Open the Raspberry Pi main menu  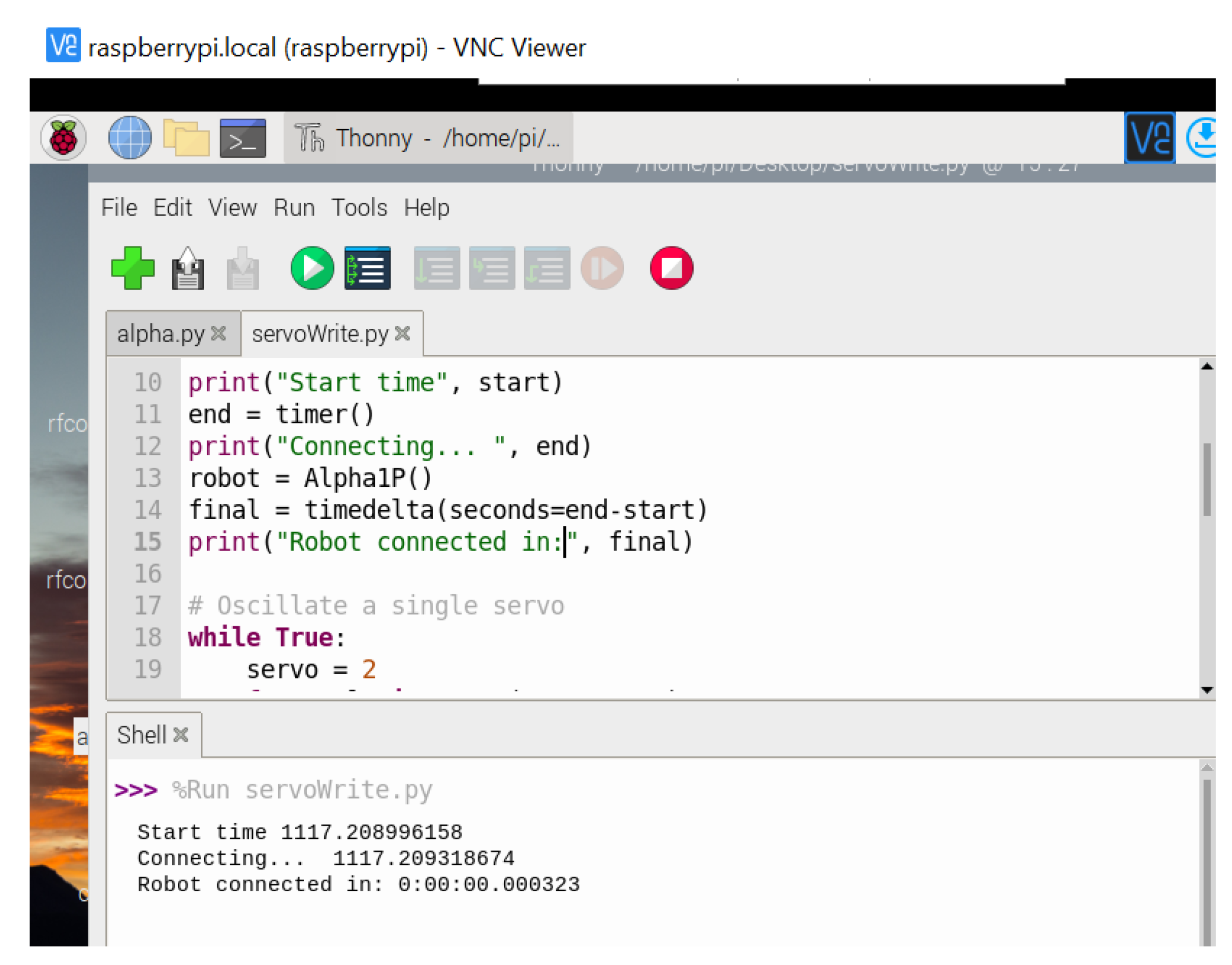[x=63, y=138]
